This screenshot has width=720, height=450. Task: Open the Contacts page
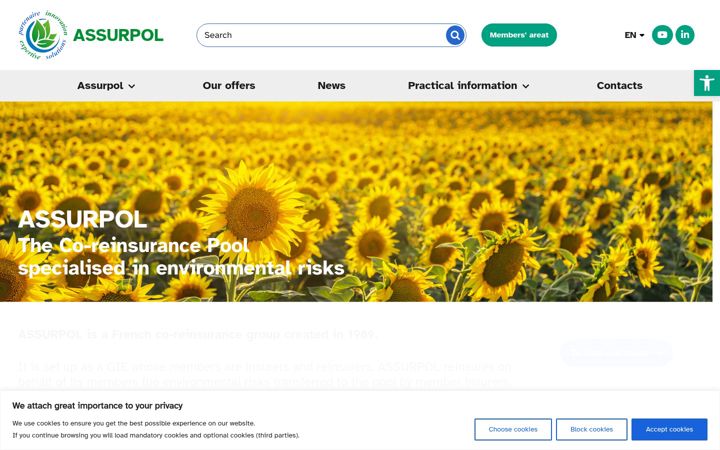[619, 85]
